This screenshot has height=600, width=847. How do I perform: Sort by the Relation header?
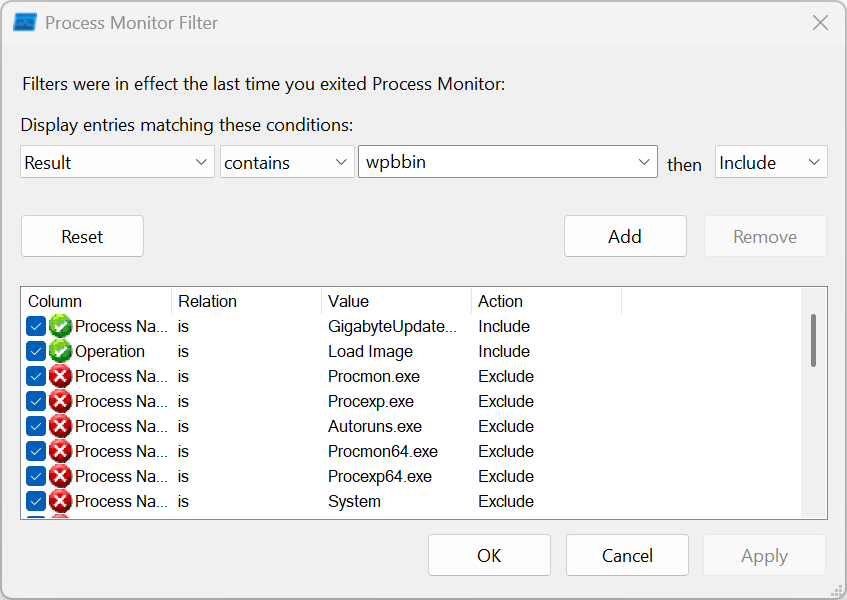246,301
